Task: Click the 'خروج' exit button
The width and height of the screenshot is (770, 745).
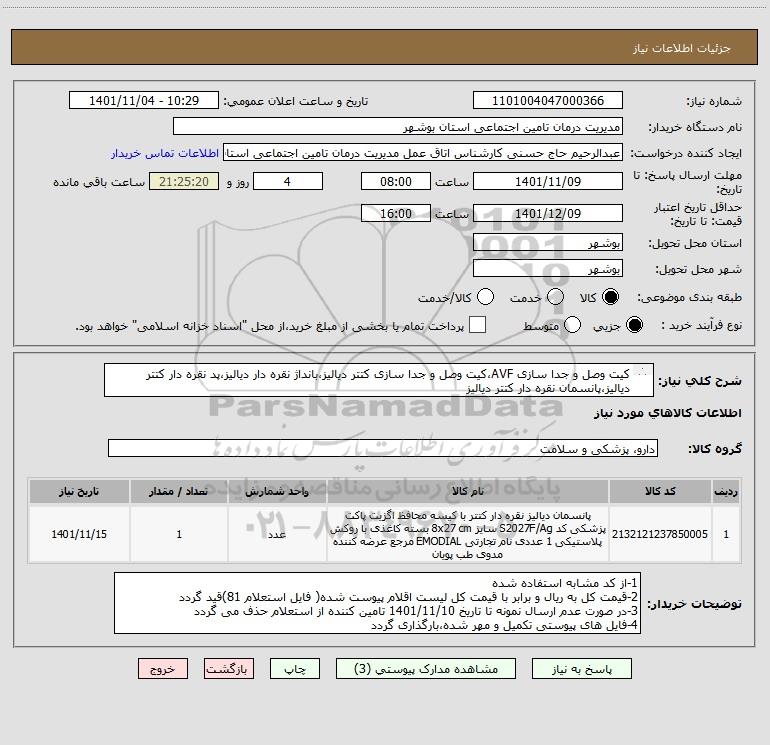Action: pyautogui.click(x=163, y=669)
